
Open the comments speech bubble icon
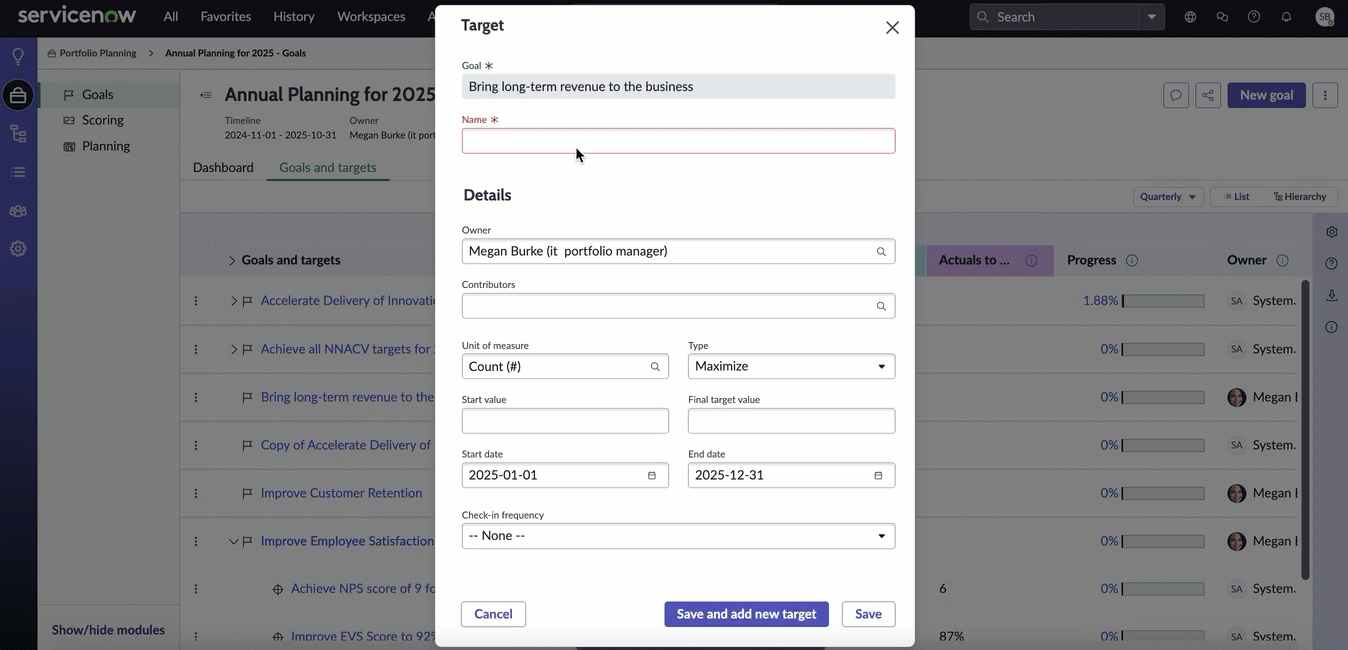click(1176, 95)
